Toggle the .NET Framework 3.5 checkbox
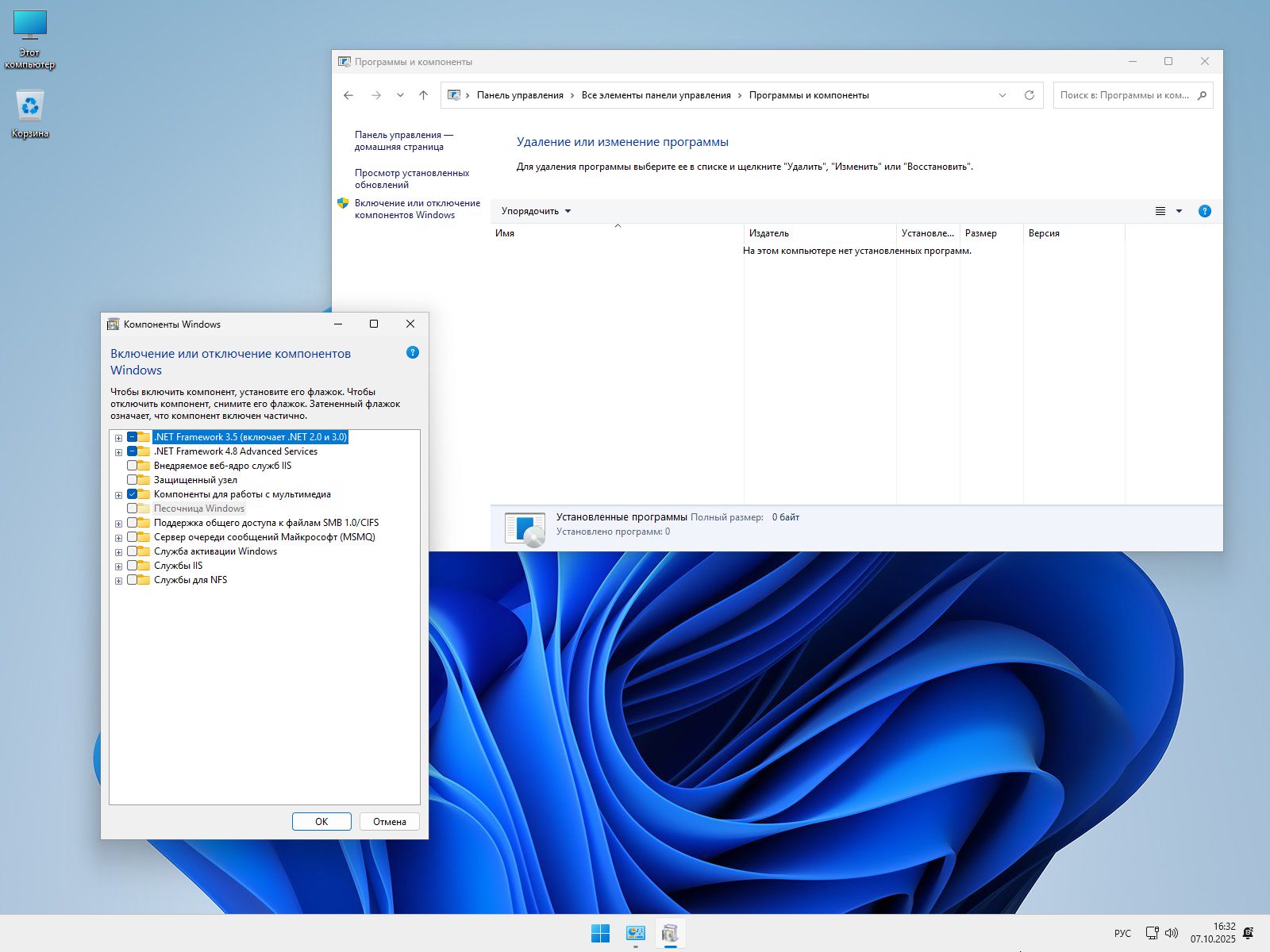 (133, 437)
